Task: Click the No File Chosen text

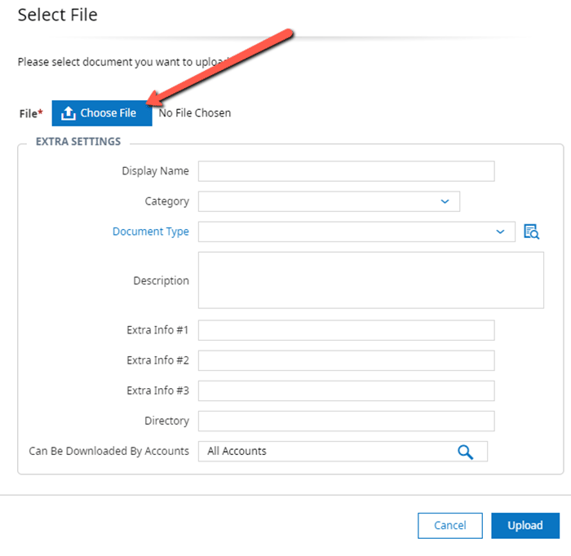Action: tap(195, 113)
